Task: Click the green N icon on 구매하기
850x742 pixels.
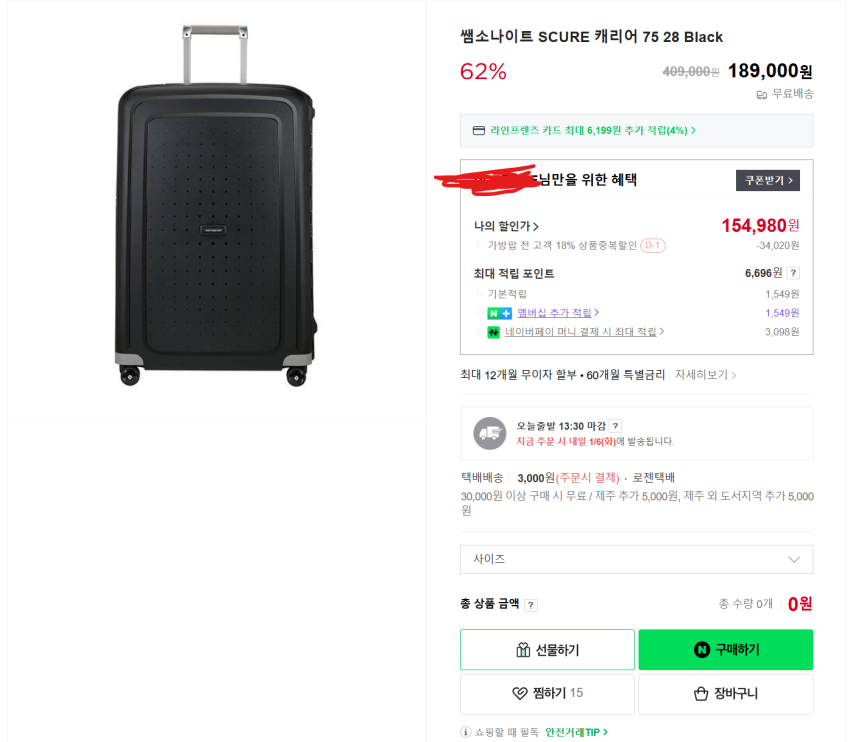Action: point(701,650)
